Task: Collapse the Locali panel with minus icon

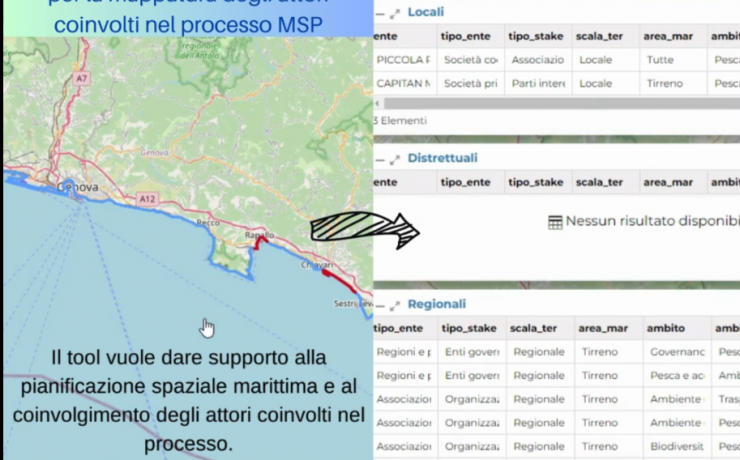Action: (x=380, y=13)
